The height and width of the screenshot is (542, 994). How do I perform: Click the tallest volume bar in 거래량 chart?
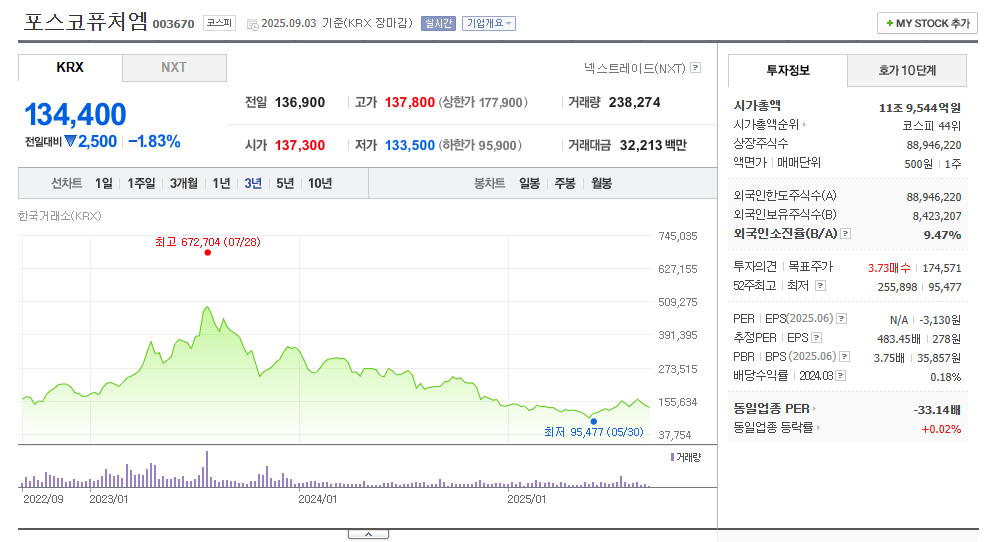pos(207,469)
